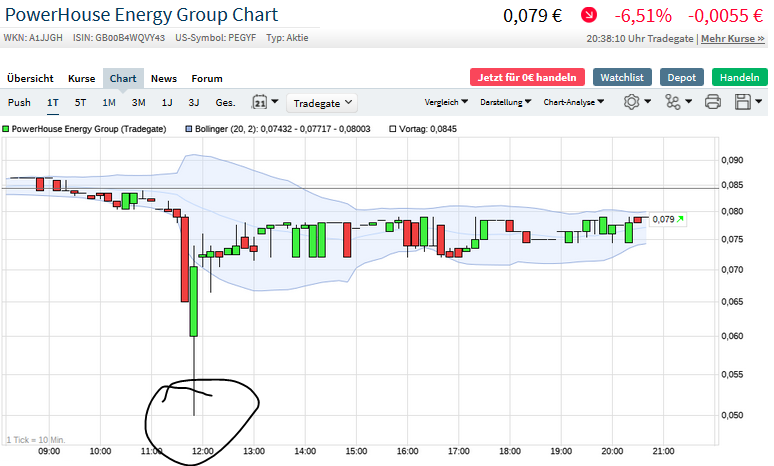The height and width of the screenshot is (466, 774).
Task: Select the 3M time range
Action: tap(138, 103)
